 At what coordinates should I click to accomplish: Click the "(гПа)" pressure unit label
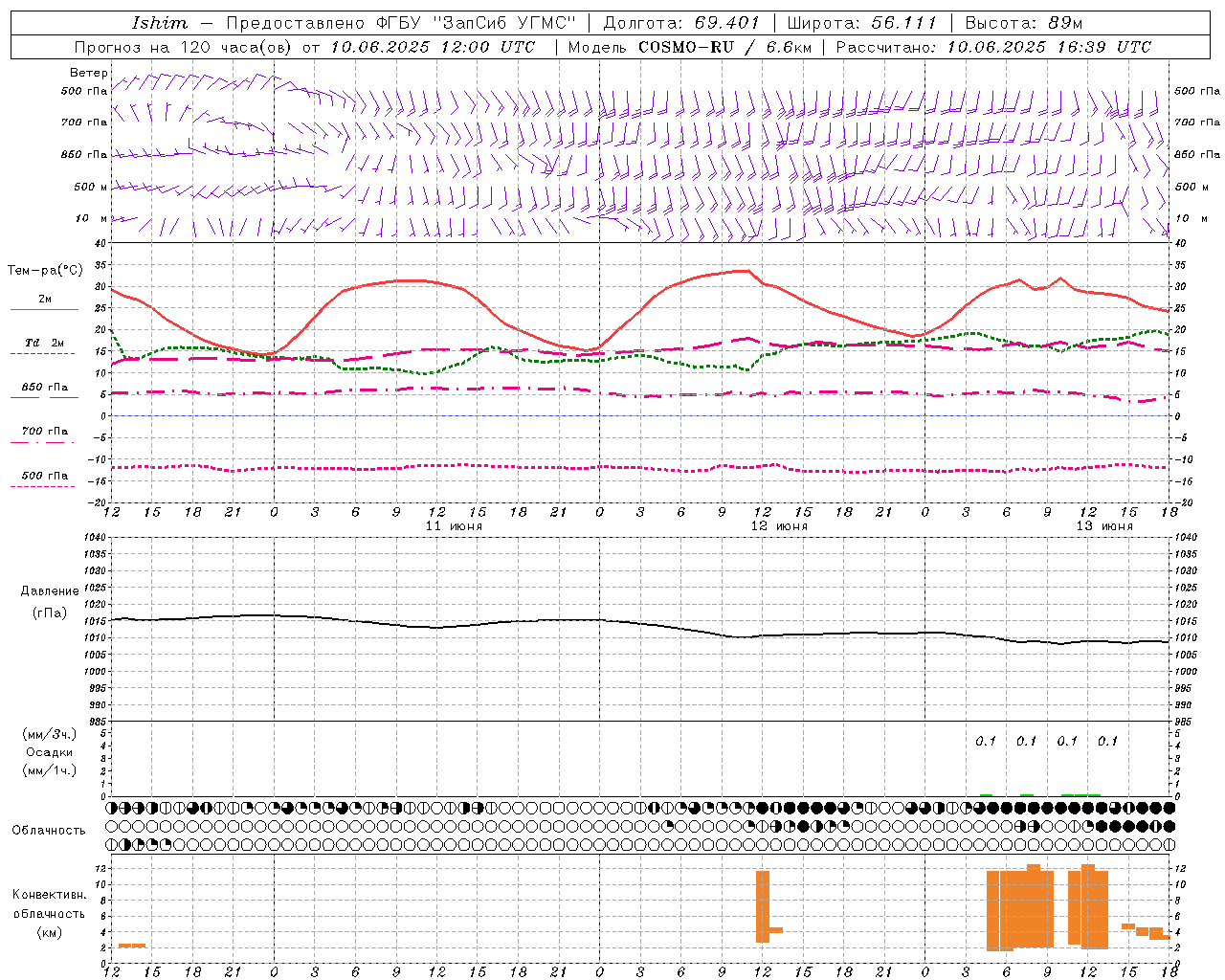[50, 612]
